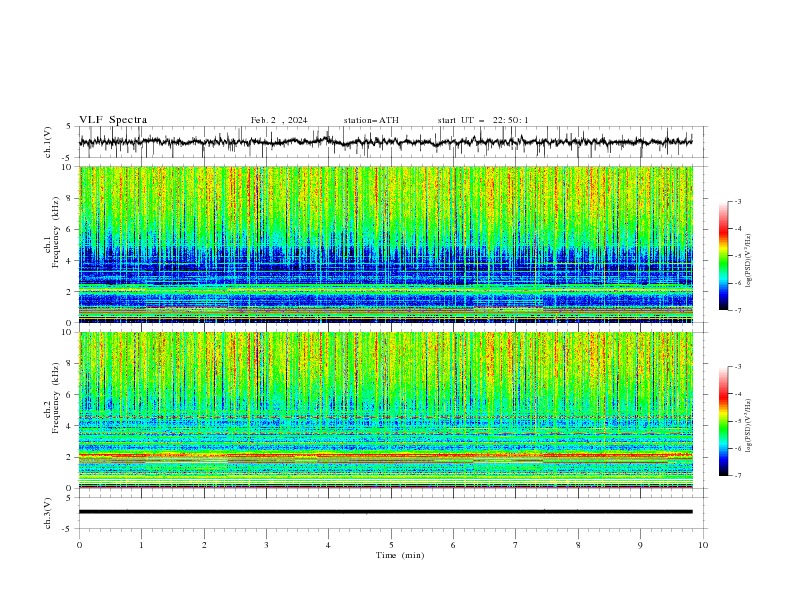Click the "6" kHz tick on ch.1 frequency axis
Screen dimensions: 792x612
[x=70, y=229]
